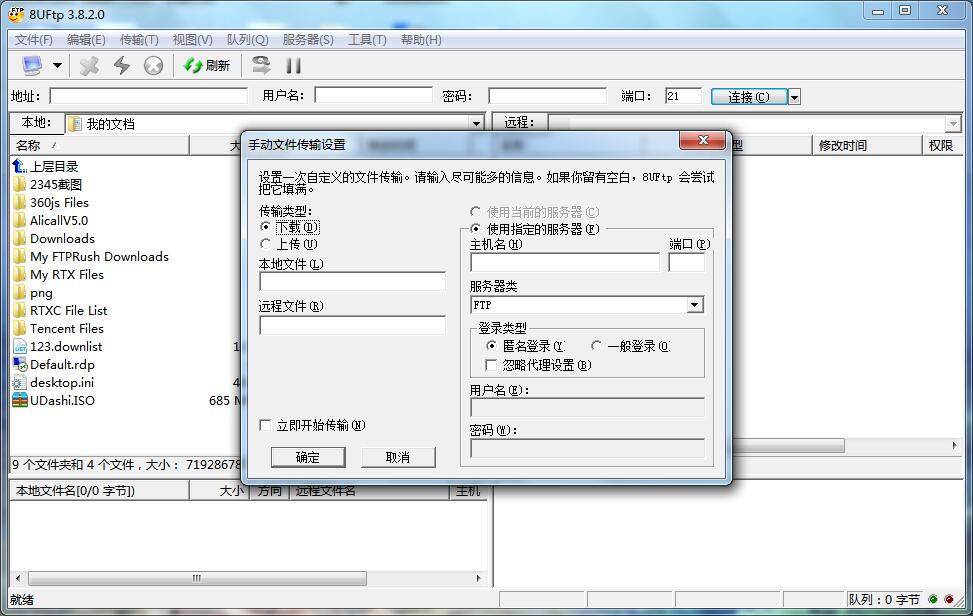Click the pause toolbar icon
973x616 pixels.
click(x=294, y=65)
